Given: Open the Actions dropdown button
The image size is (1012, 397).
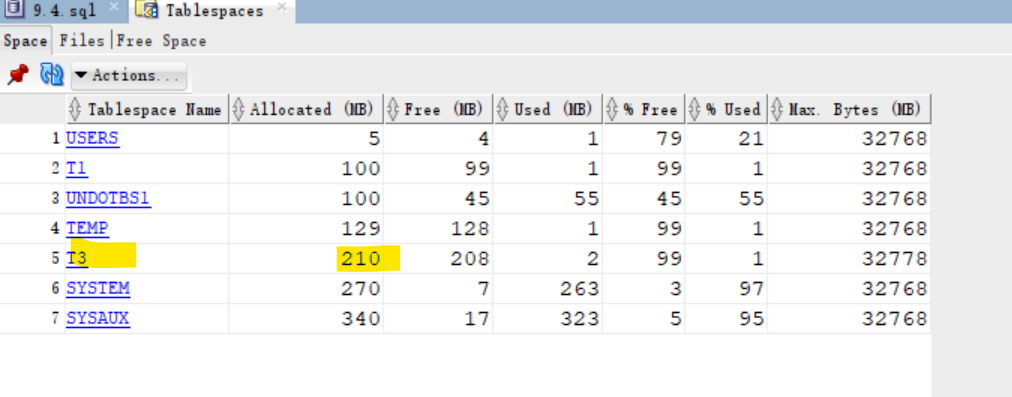Looking at the screenshot, I should 128,76.
